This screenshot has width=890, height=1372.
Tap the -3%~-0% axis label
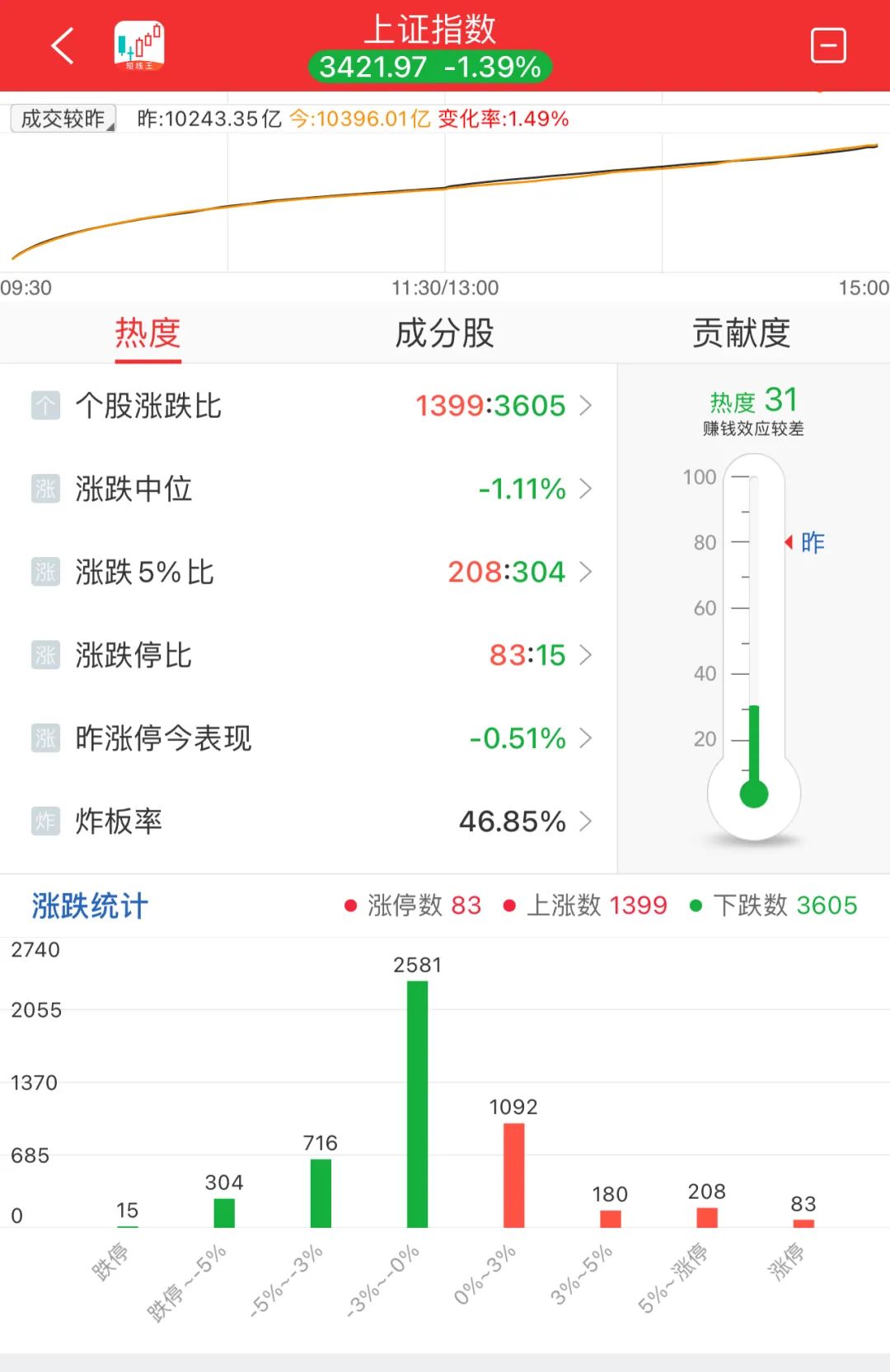(x=383, y=1281)
